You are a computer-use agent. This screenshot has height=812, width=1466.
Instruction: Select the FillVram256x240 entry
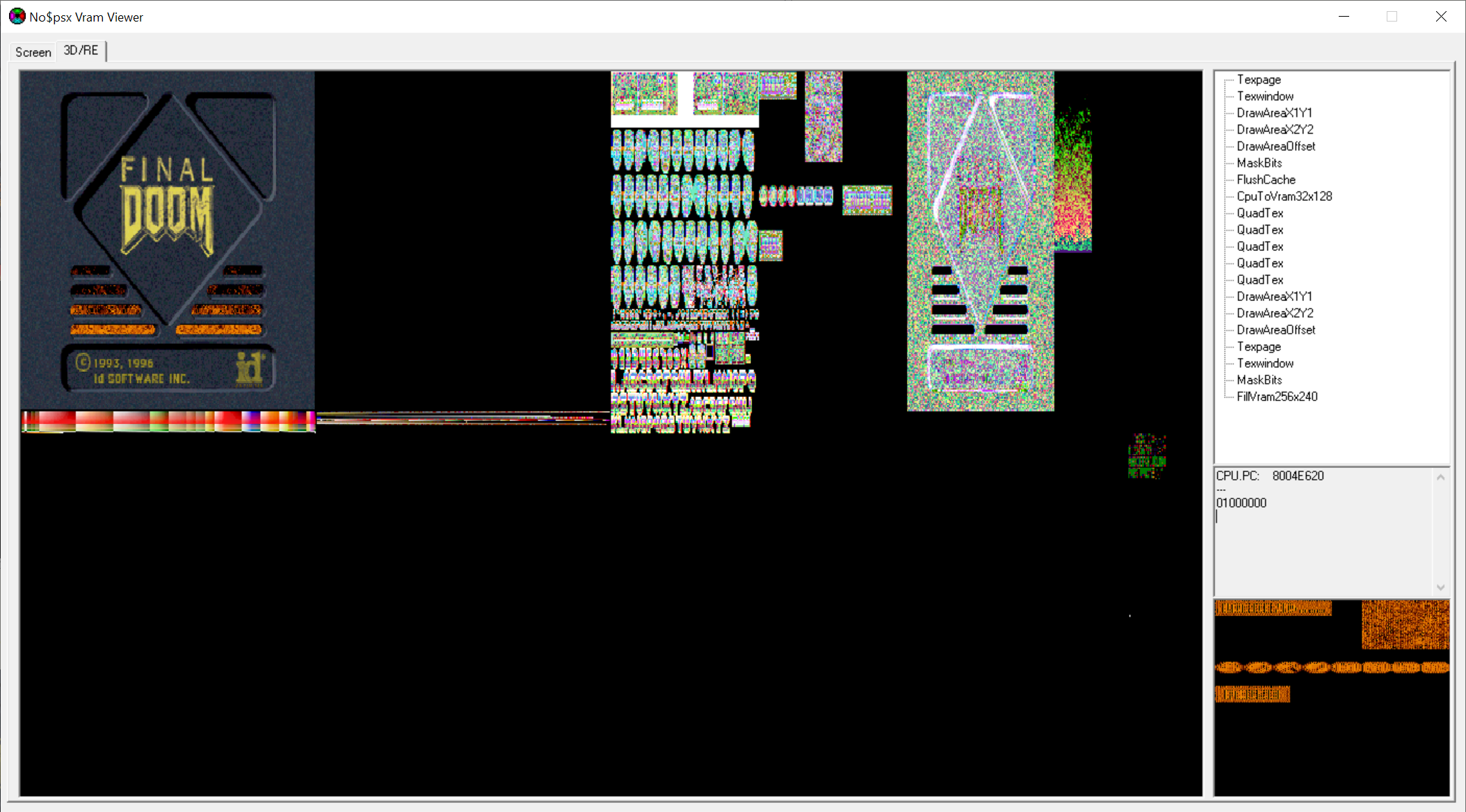[1276, 396]
